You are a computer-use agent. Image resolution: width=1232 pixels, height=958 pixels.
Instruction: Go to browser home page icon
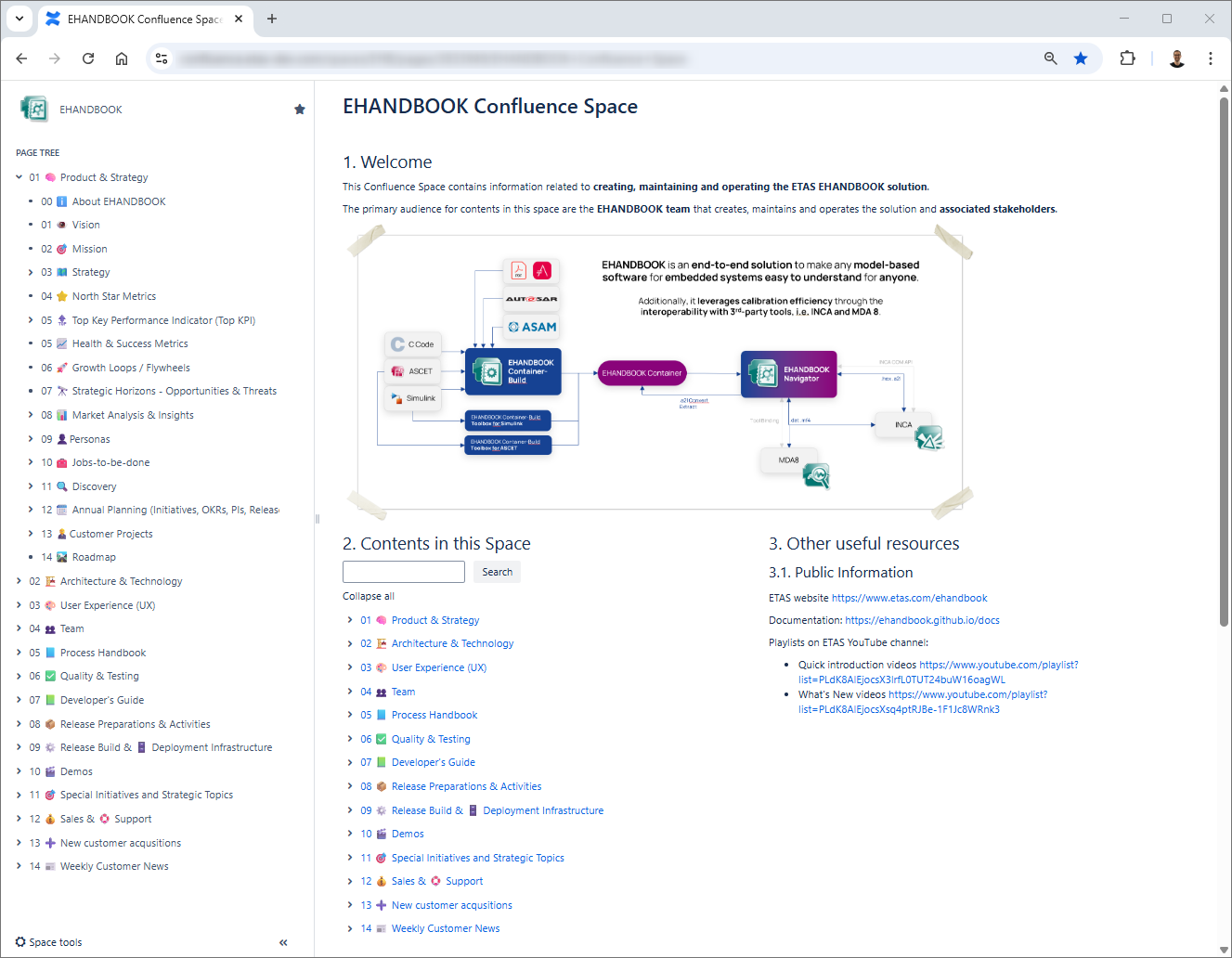click(x=122, y=58)
